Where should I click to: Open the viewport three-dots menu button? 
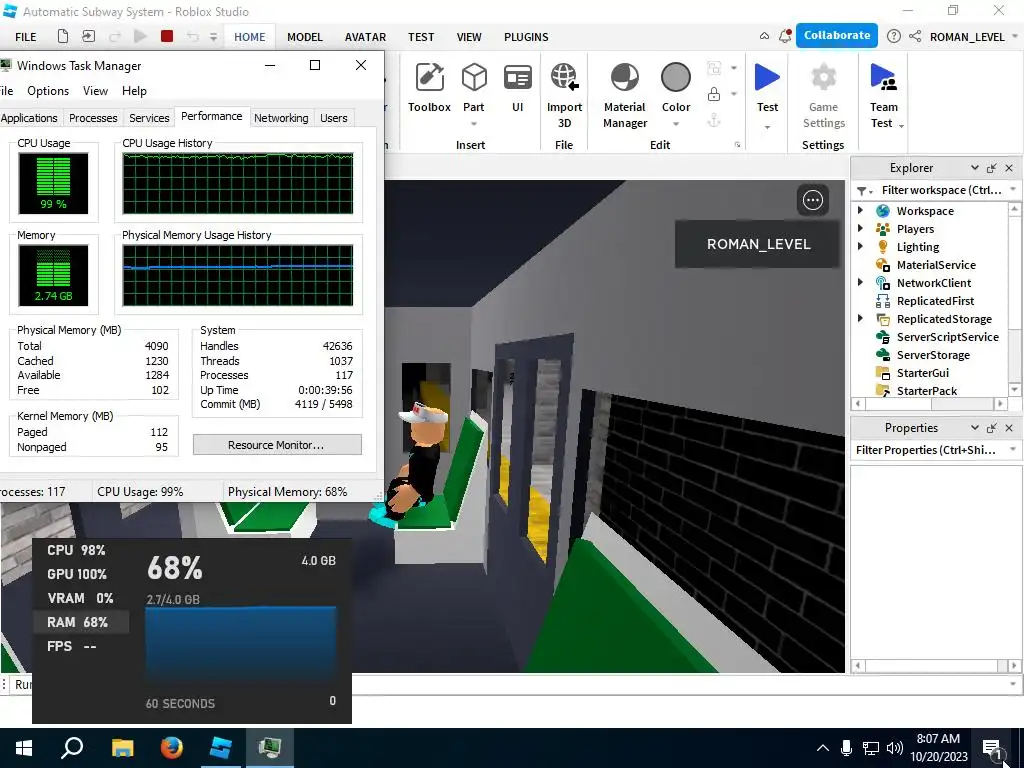(812, 200)
